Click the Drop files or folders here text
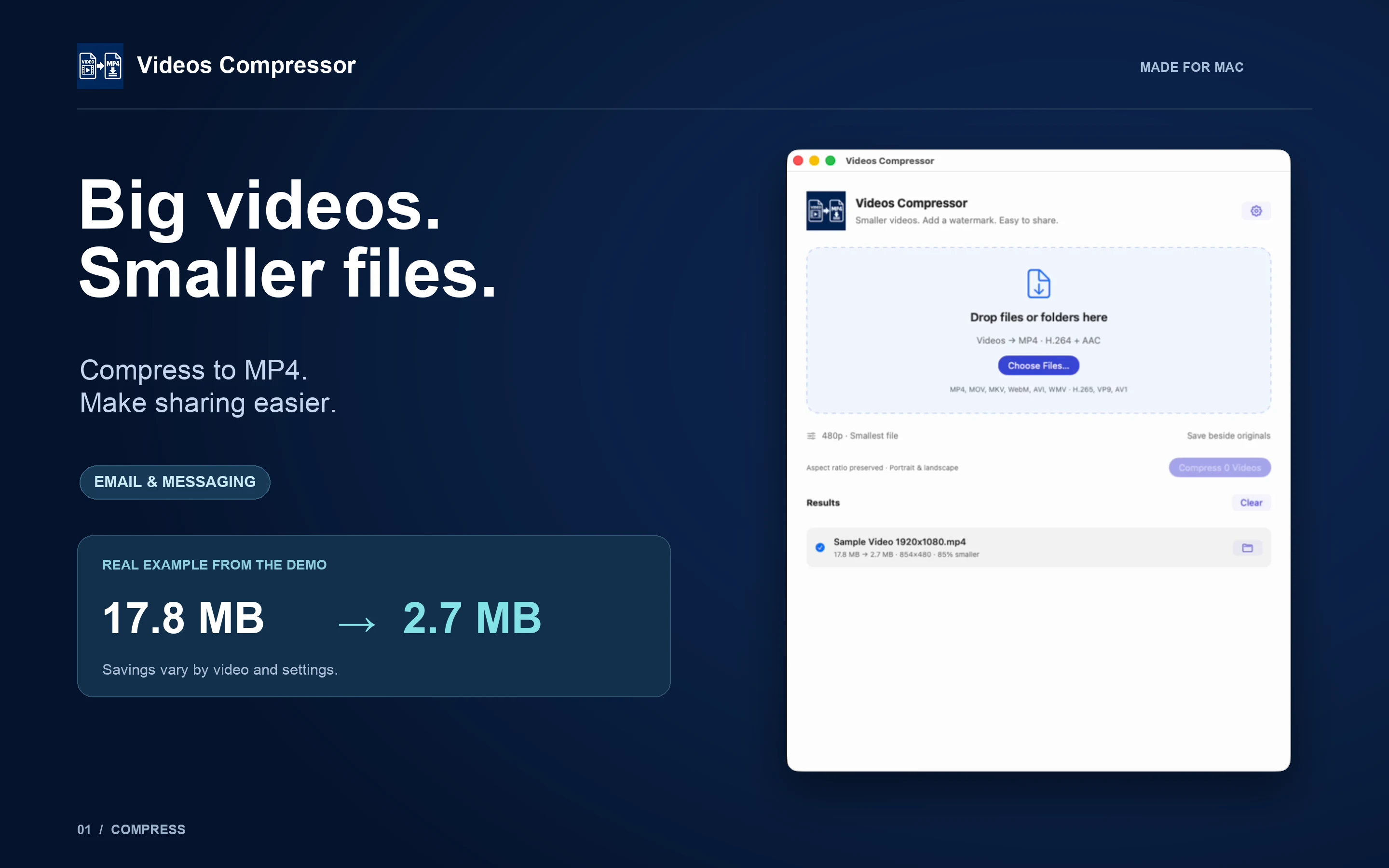 (1038, 317)
